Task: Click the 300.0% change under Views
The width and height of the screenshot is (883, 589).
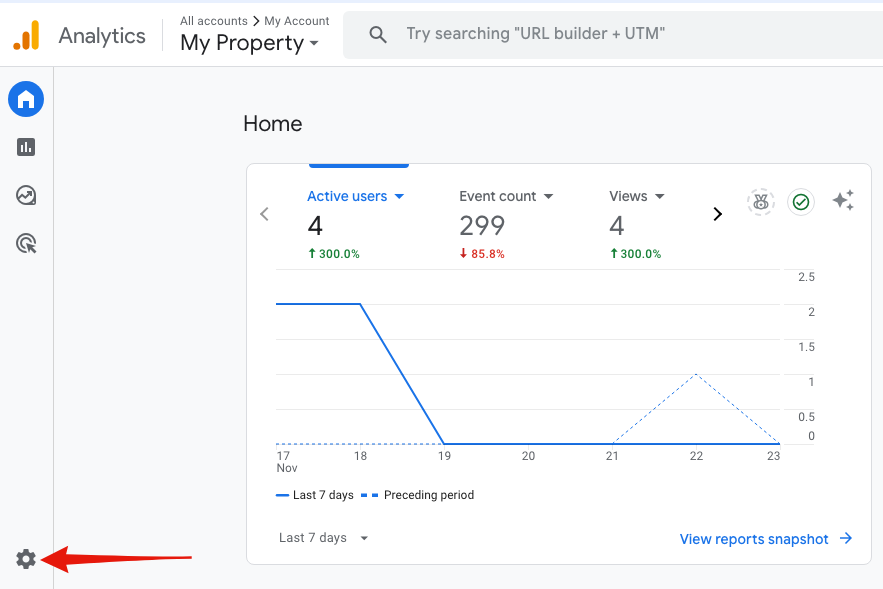Action: tap(635, 254)
